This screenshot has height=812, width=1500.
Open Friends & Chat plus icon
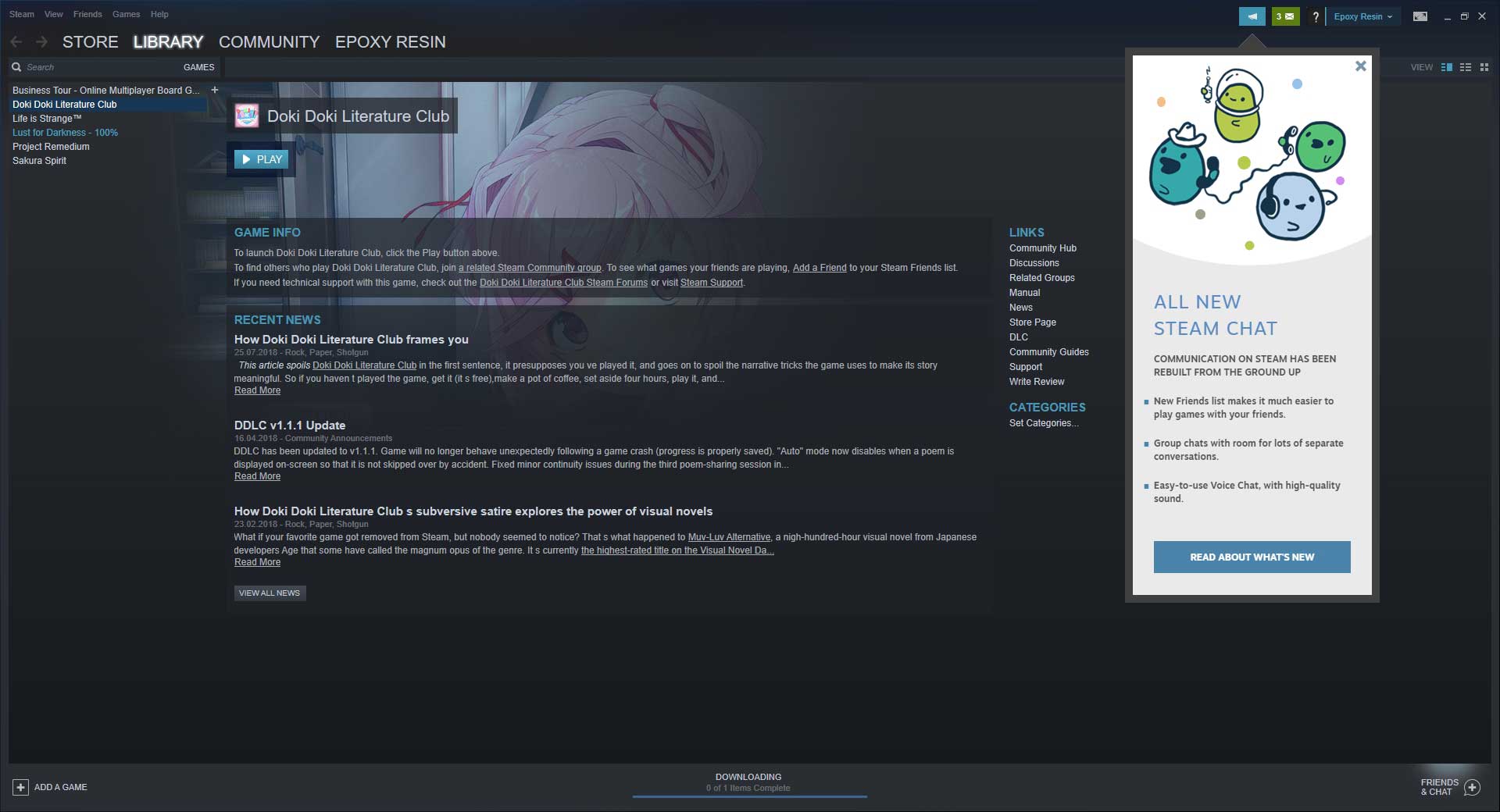point(1472,787)
